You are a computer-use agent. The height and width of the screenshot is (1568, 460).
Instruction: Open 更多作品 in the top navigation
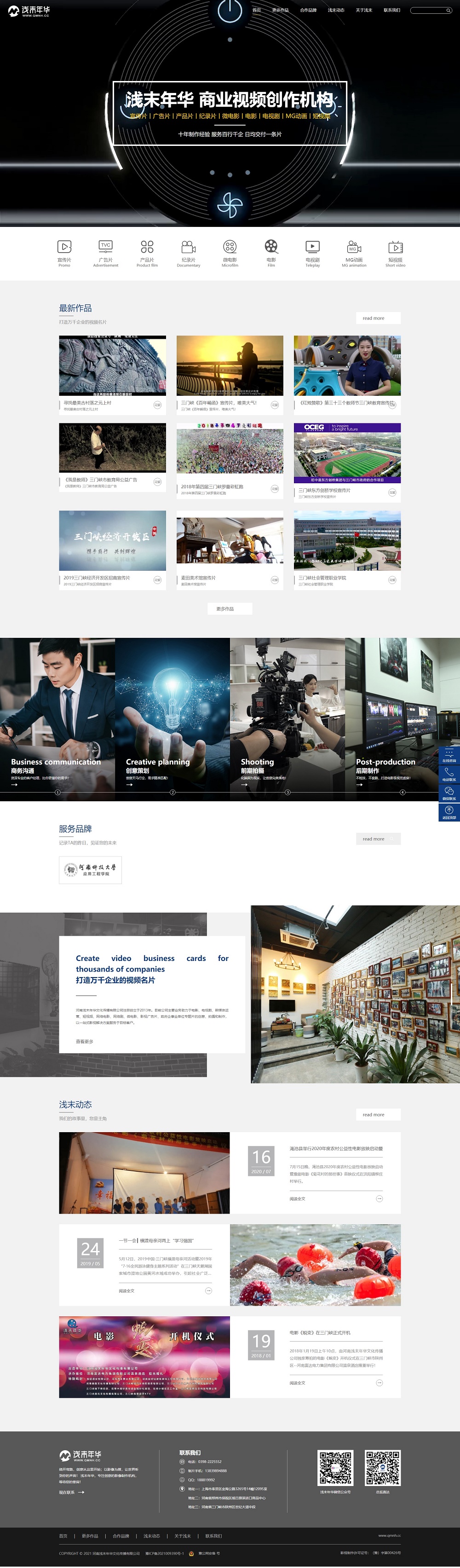281,10
